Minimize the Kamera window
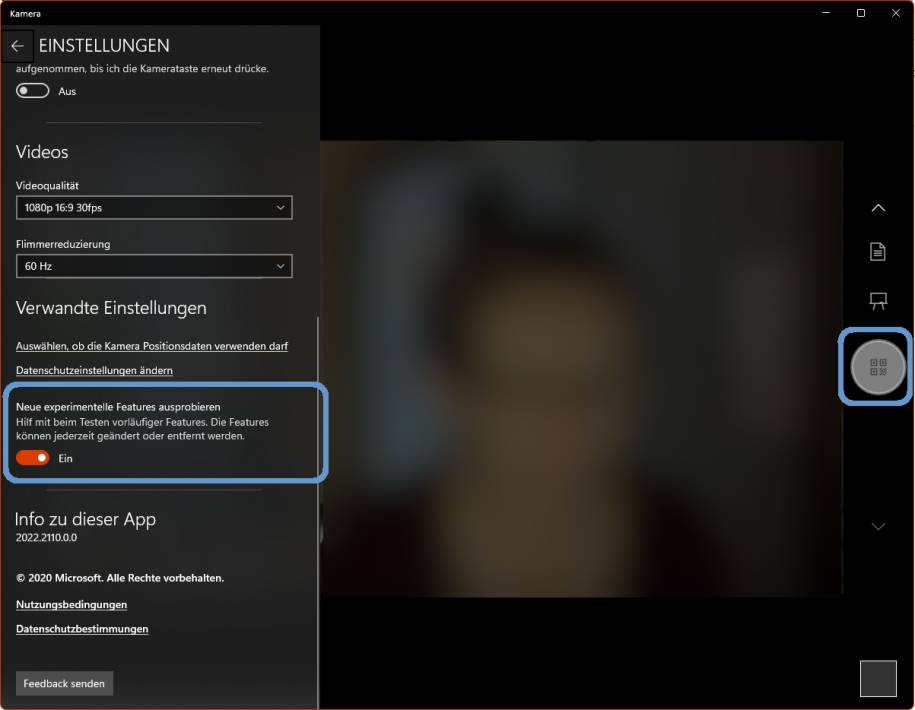Image resolution: width=915 pixels, height=710 pixels. [826, 13]
